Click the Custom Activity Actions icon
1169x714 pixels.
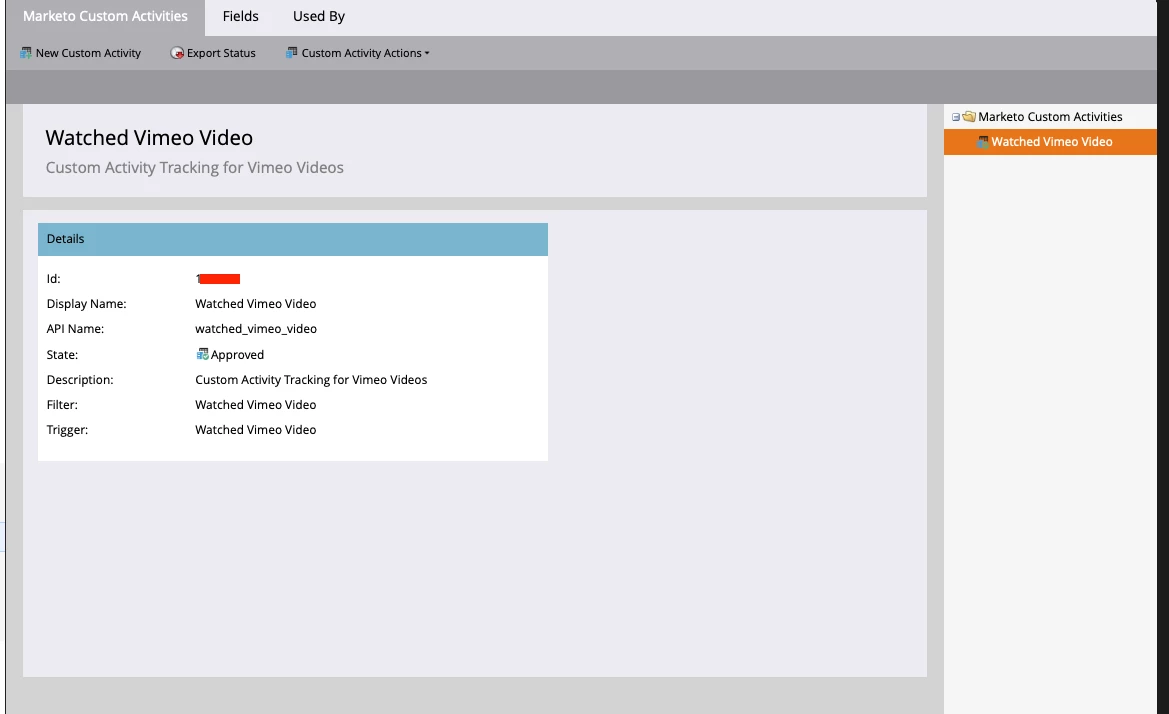[x=292, y=53]
